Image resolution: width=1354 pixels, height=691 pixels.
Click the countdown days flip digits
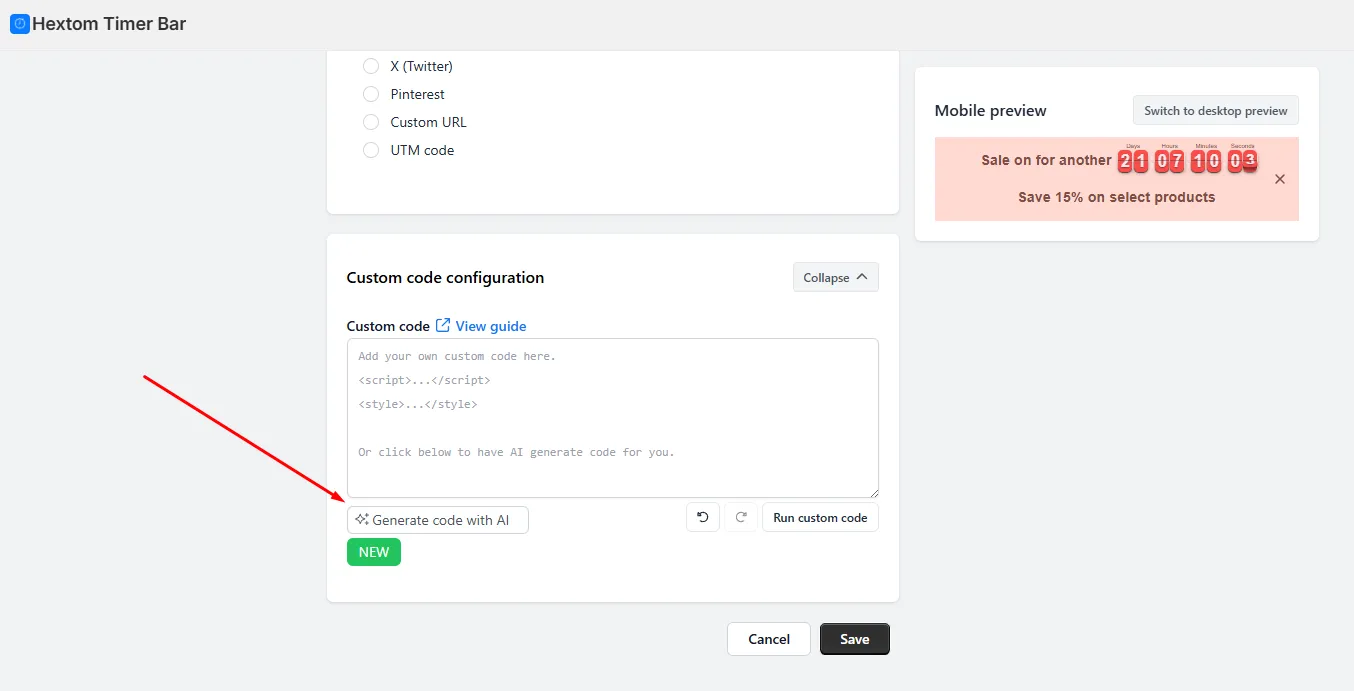(1132, 161)
